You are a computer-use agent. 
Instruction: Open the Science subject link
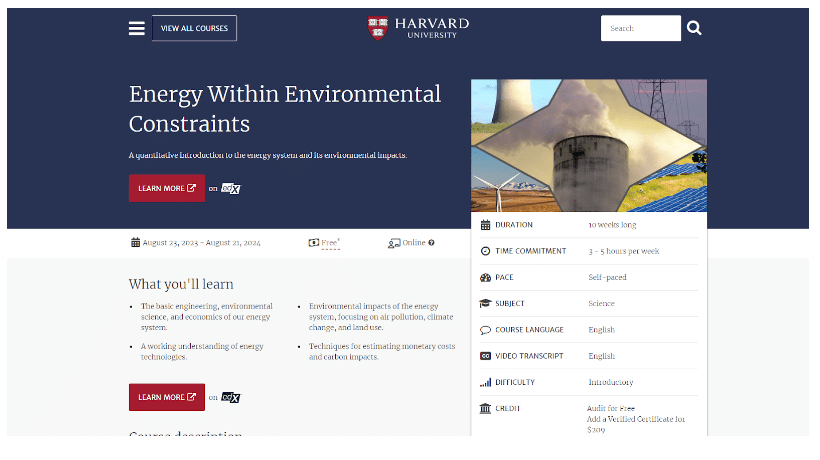(x=601, y=303)
